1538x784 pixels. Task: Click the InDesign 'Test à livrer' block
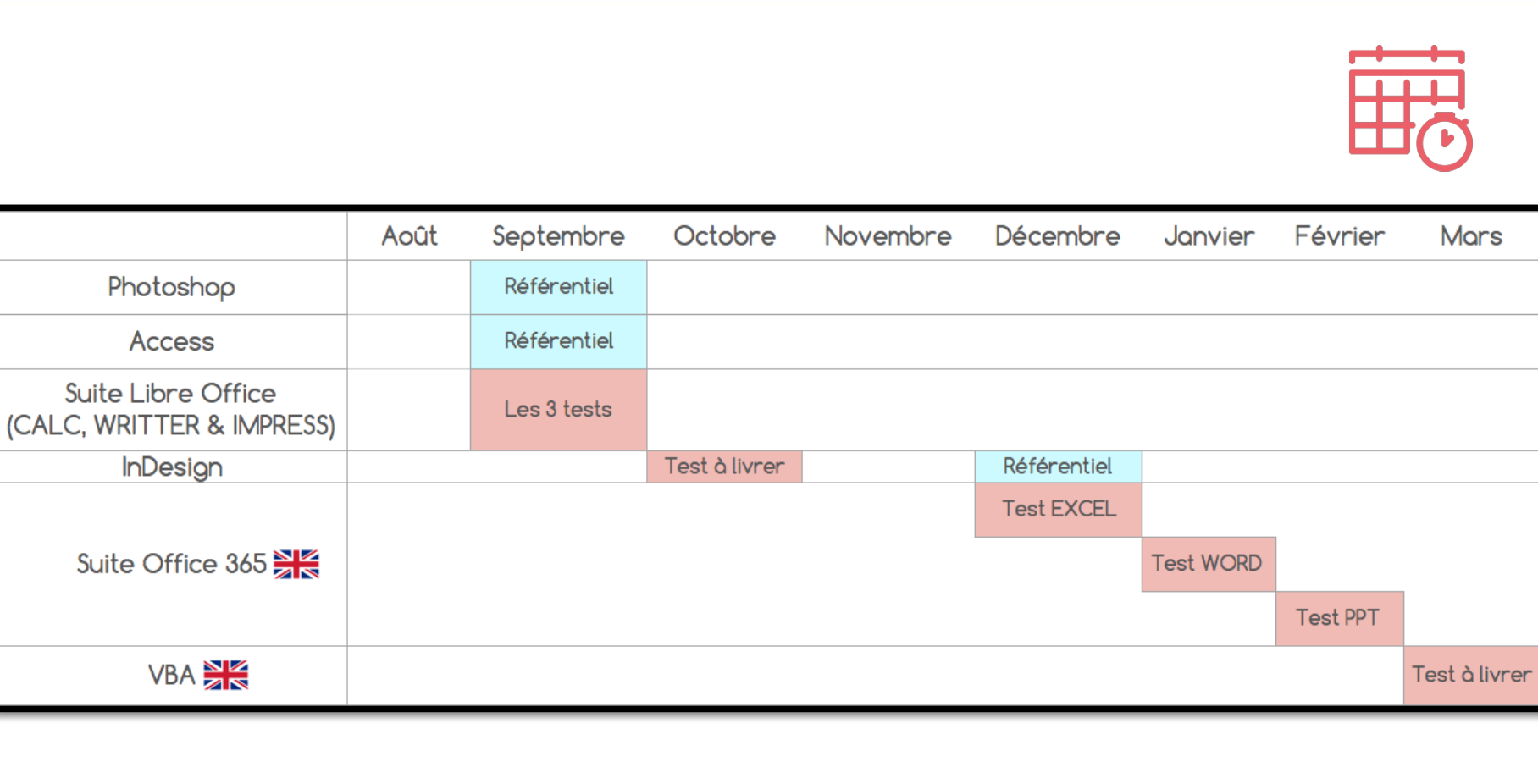click(x=724, y=467)
